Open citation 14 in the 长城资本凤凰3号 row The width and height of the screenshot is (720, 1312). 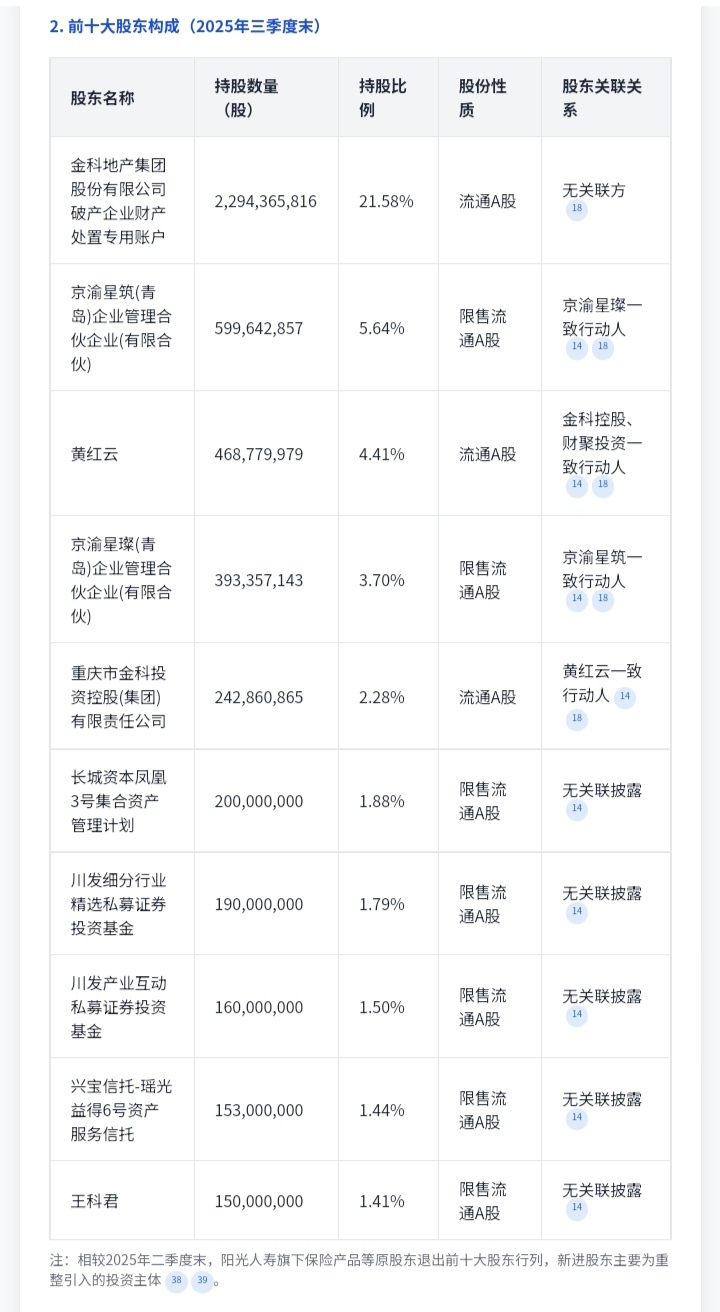tap(576, 810)
